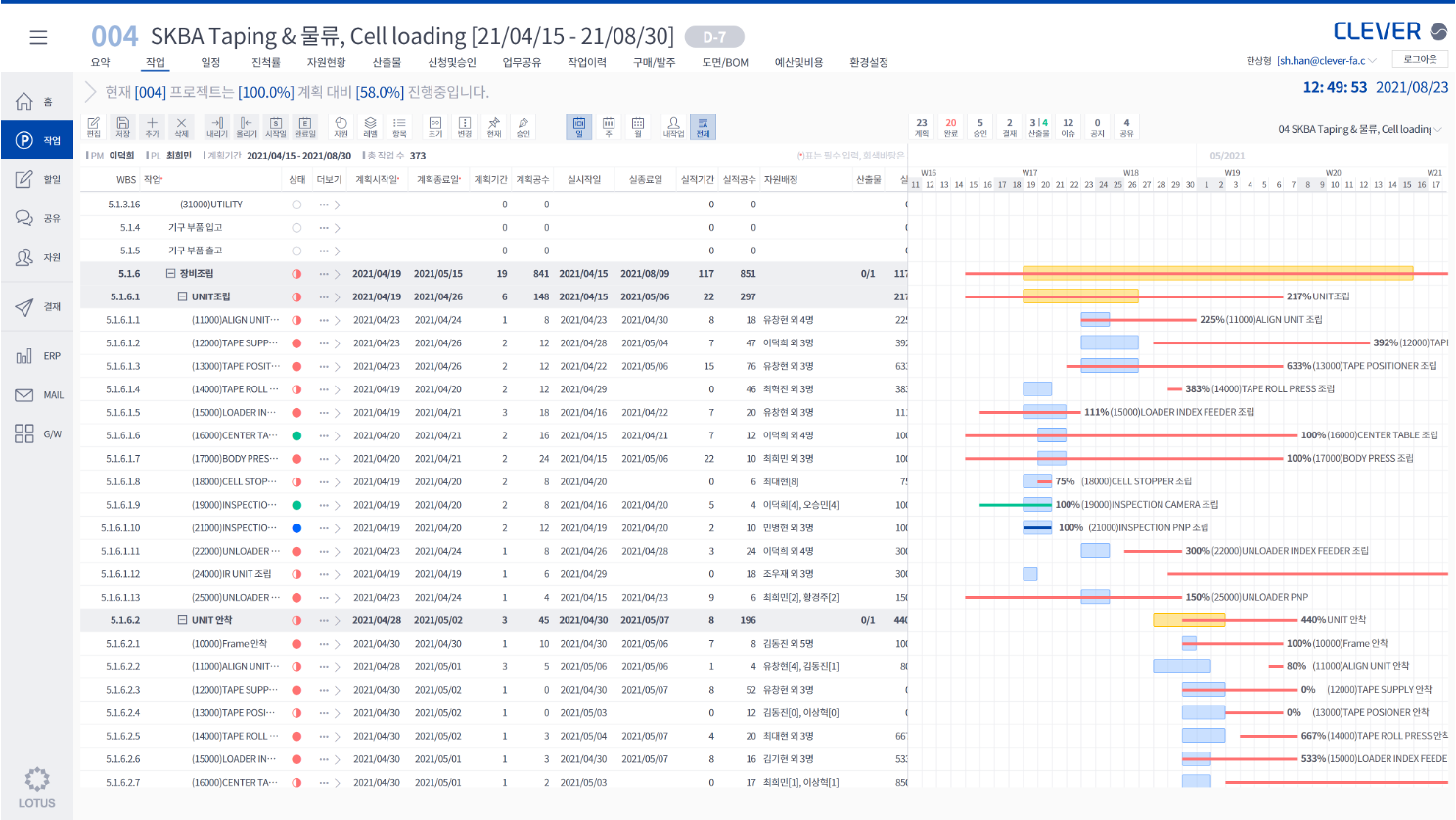
Task: Click the 내리기 indent icon in toolbar
Action: click(x=217, y=127)
